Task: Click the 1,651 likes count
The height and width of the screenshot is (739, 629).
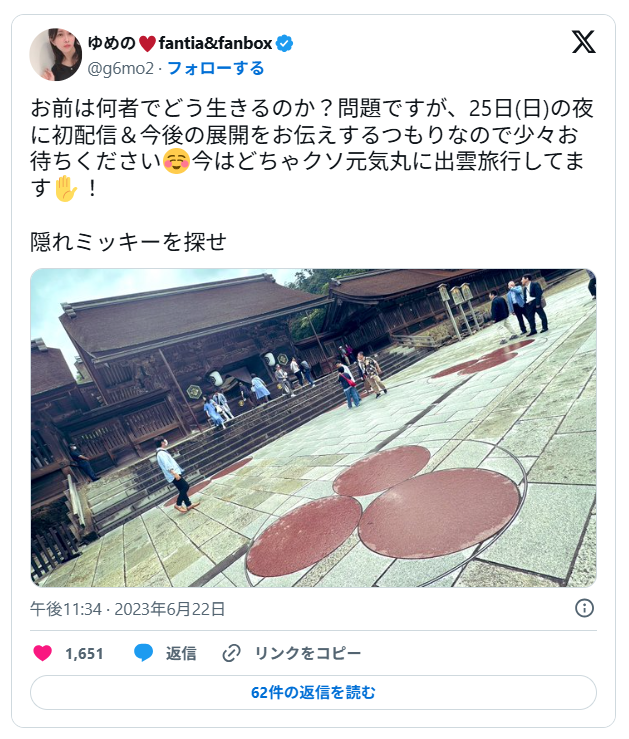Action: pyautogui.click(x=84, y=654)
